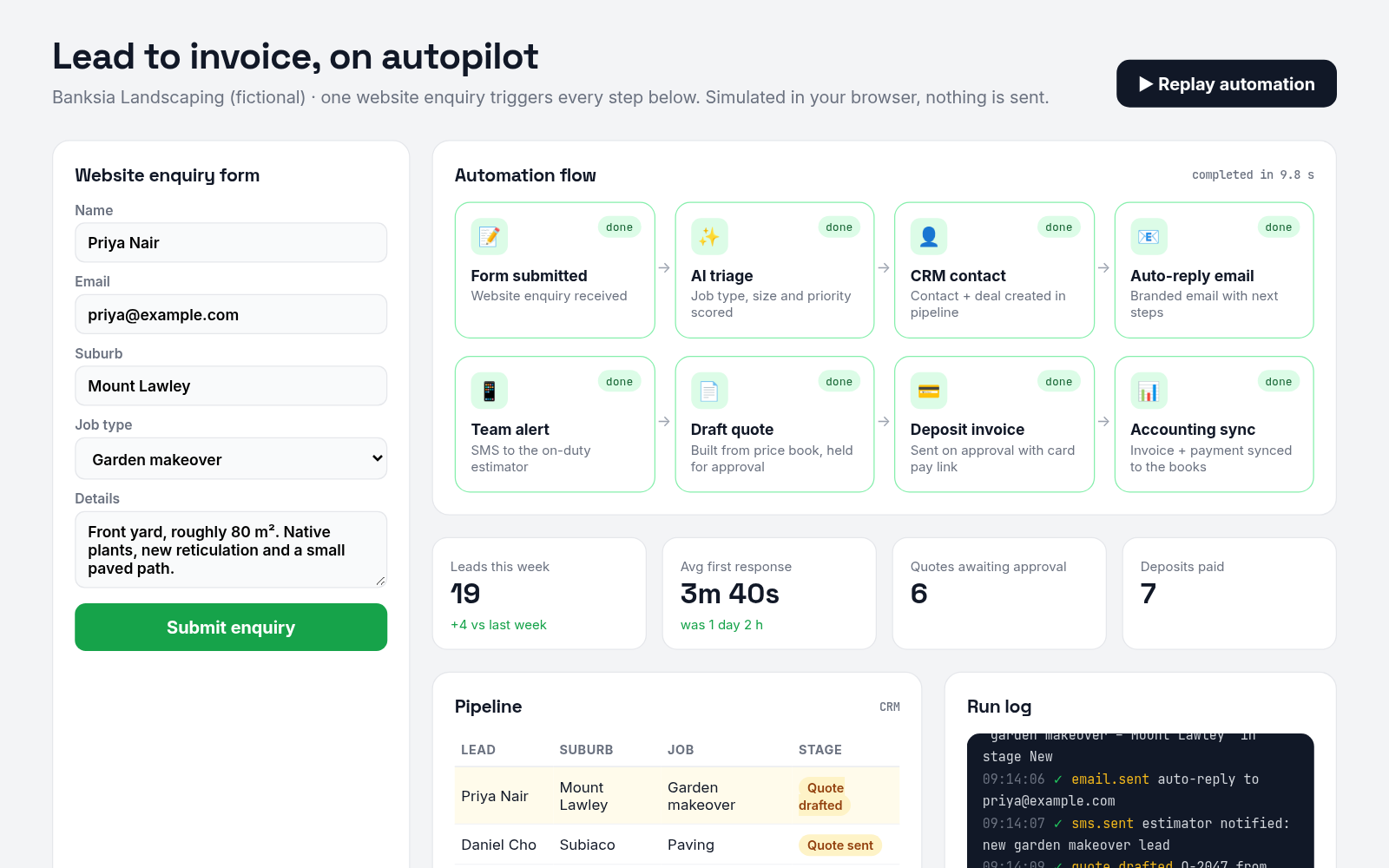This screenshot has height=868, width=1389.
Task: Focus the Email input field
Action: click(x=231, y=314)
